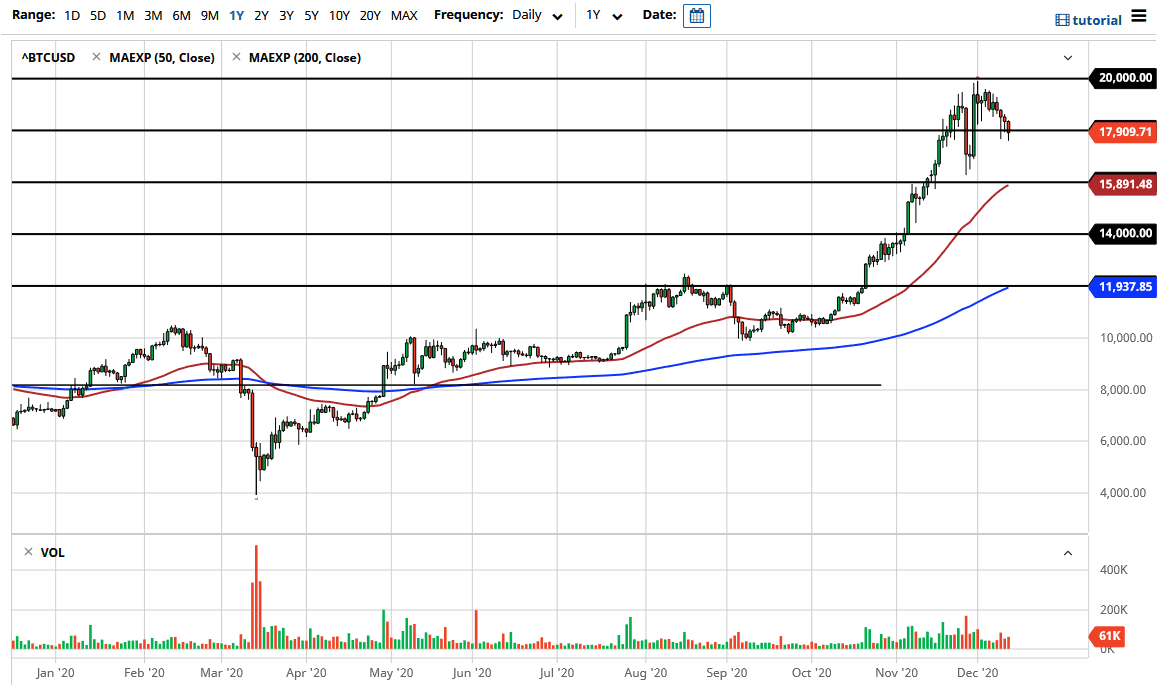Select the 5Y range option

[x=311, y=15]
